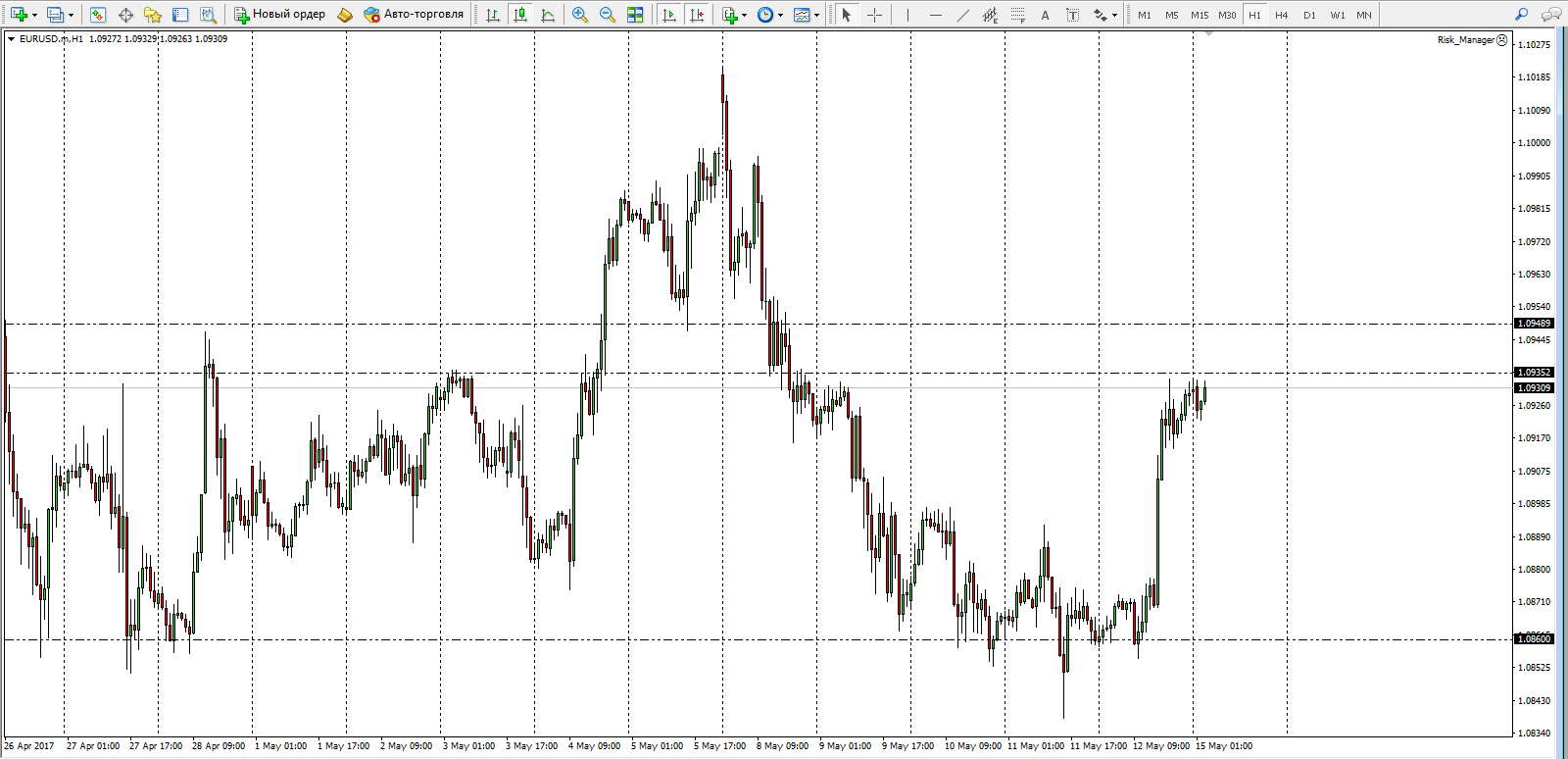
Task: Click the search magnifier icon
Action: click(1521, 15)
